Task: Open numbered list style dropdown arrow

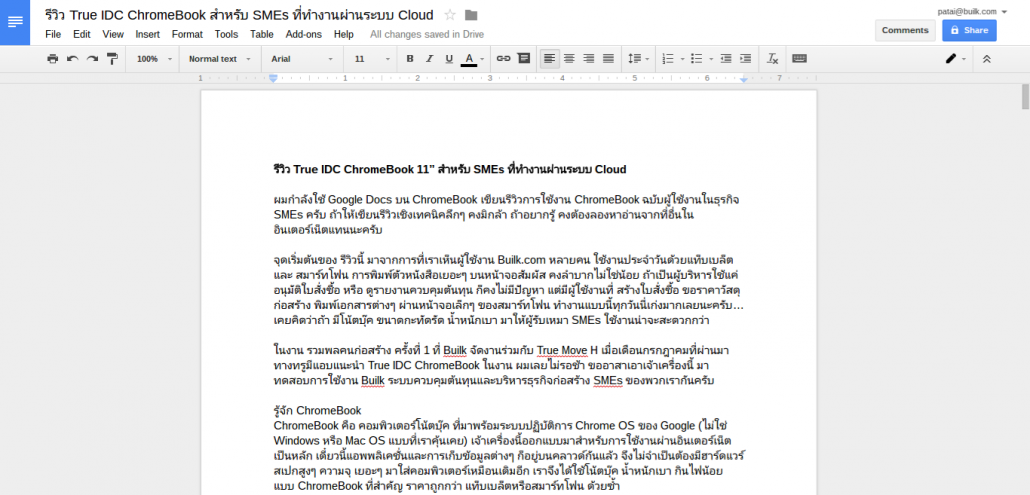Action: click(683, 59)
